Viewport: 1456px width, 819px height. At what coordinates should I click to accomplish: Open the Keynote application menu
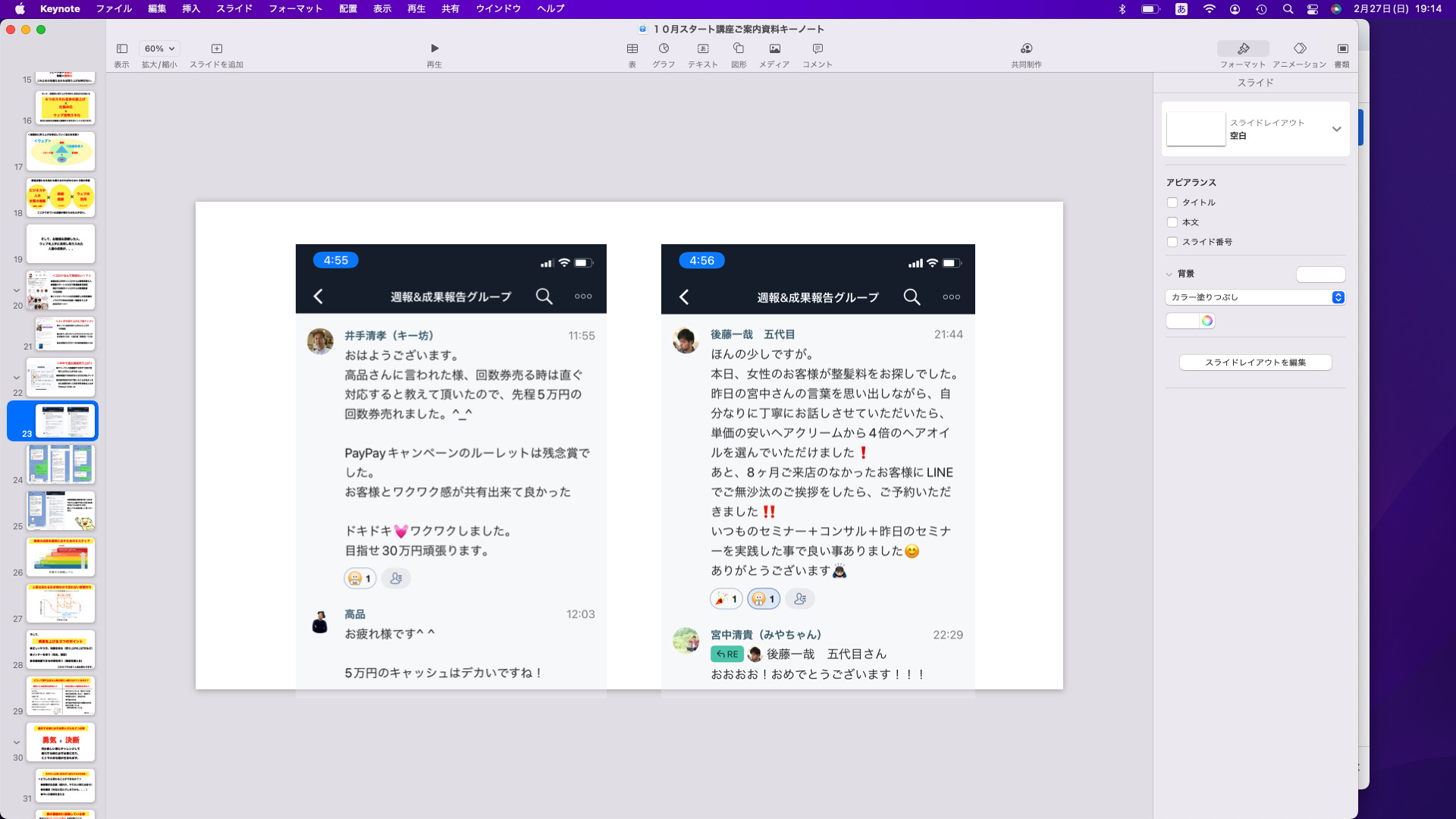[x=60, y=9]
